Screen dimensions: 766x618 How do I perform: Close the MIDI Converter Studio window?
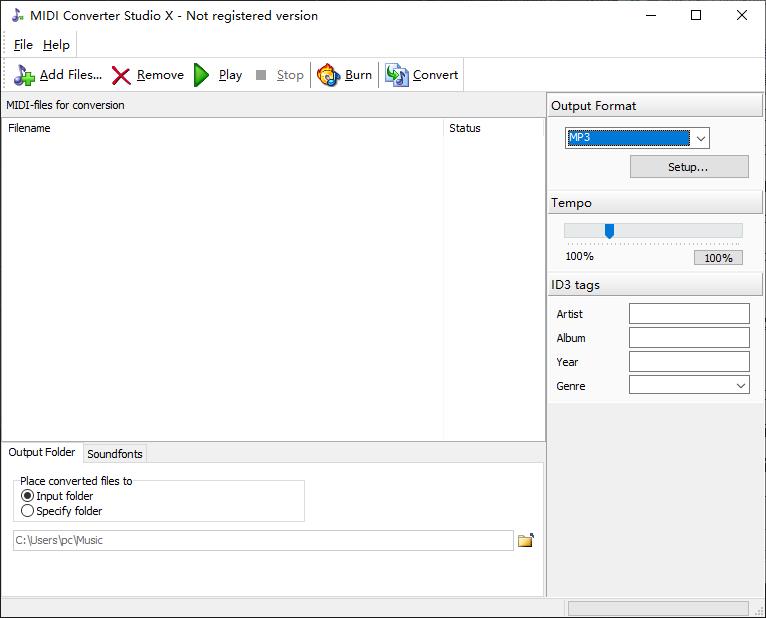[x=742, y=15]
